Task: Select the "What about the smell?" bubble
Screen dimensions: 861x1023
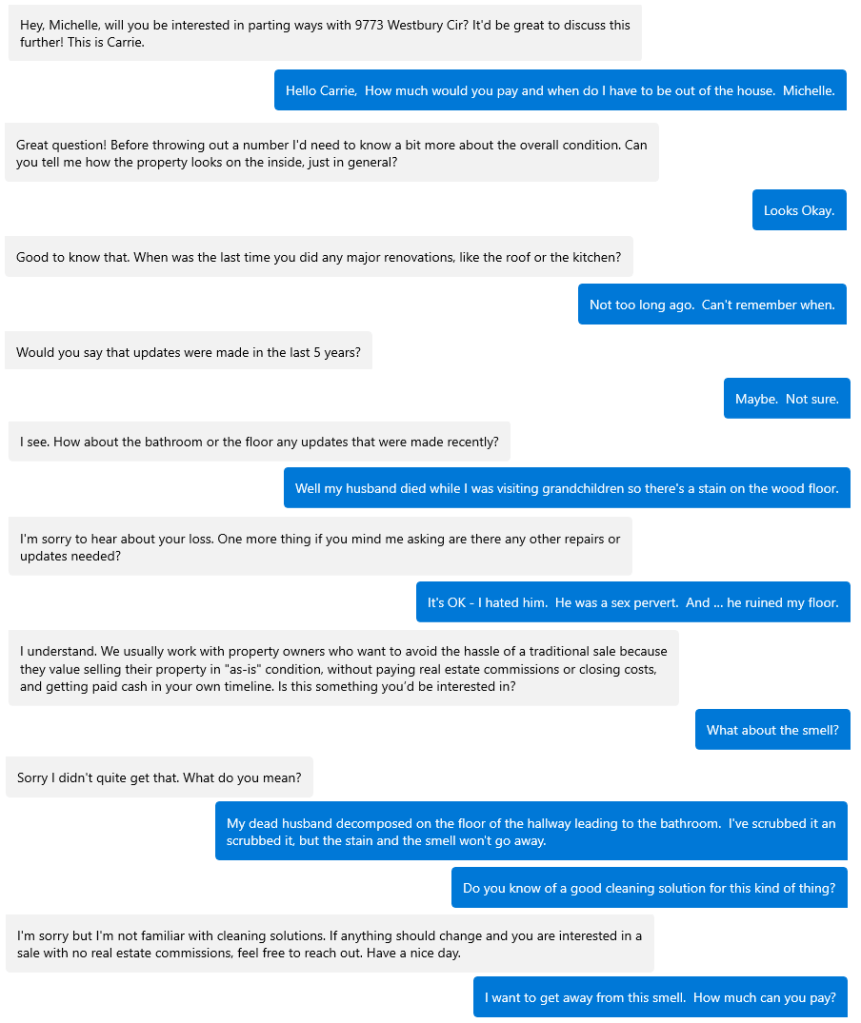Action: (x=772, y=730)
